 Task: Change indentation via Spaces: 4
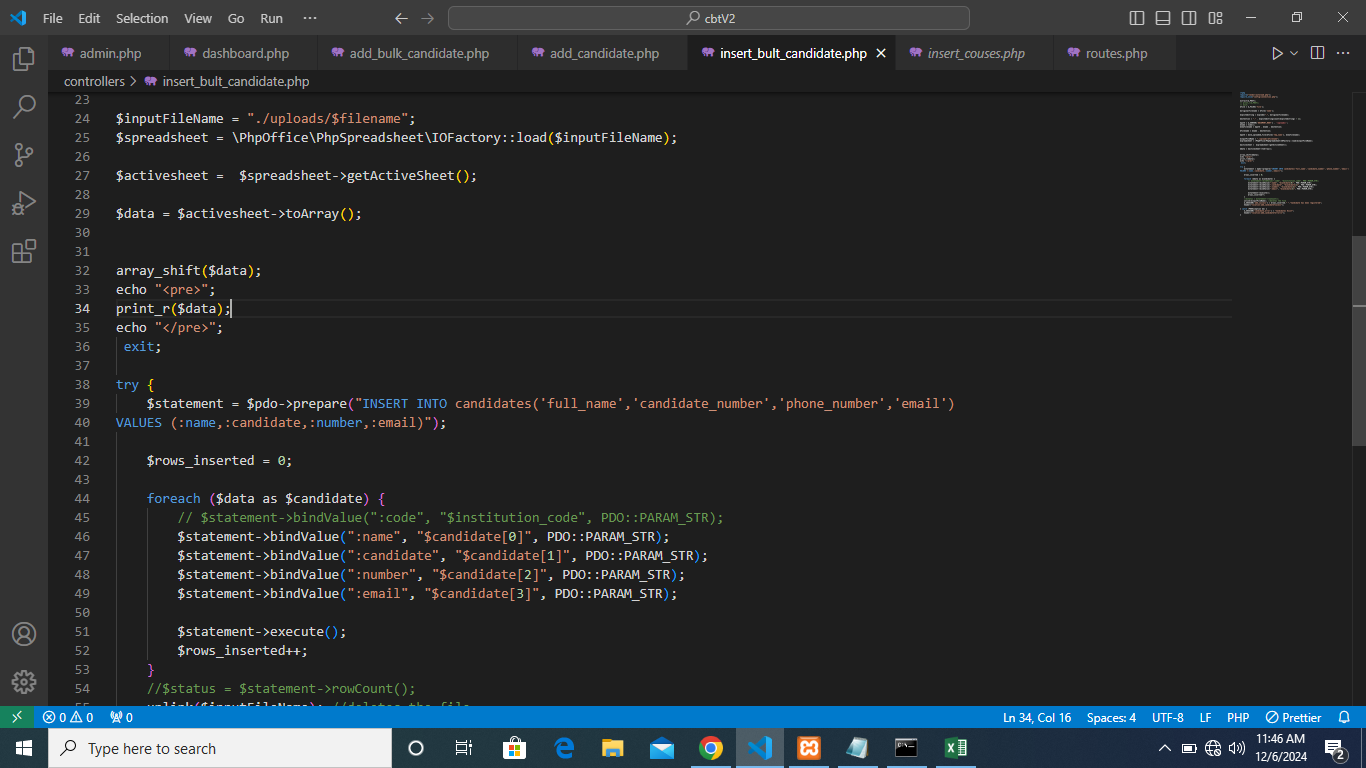coord(1111,717)
